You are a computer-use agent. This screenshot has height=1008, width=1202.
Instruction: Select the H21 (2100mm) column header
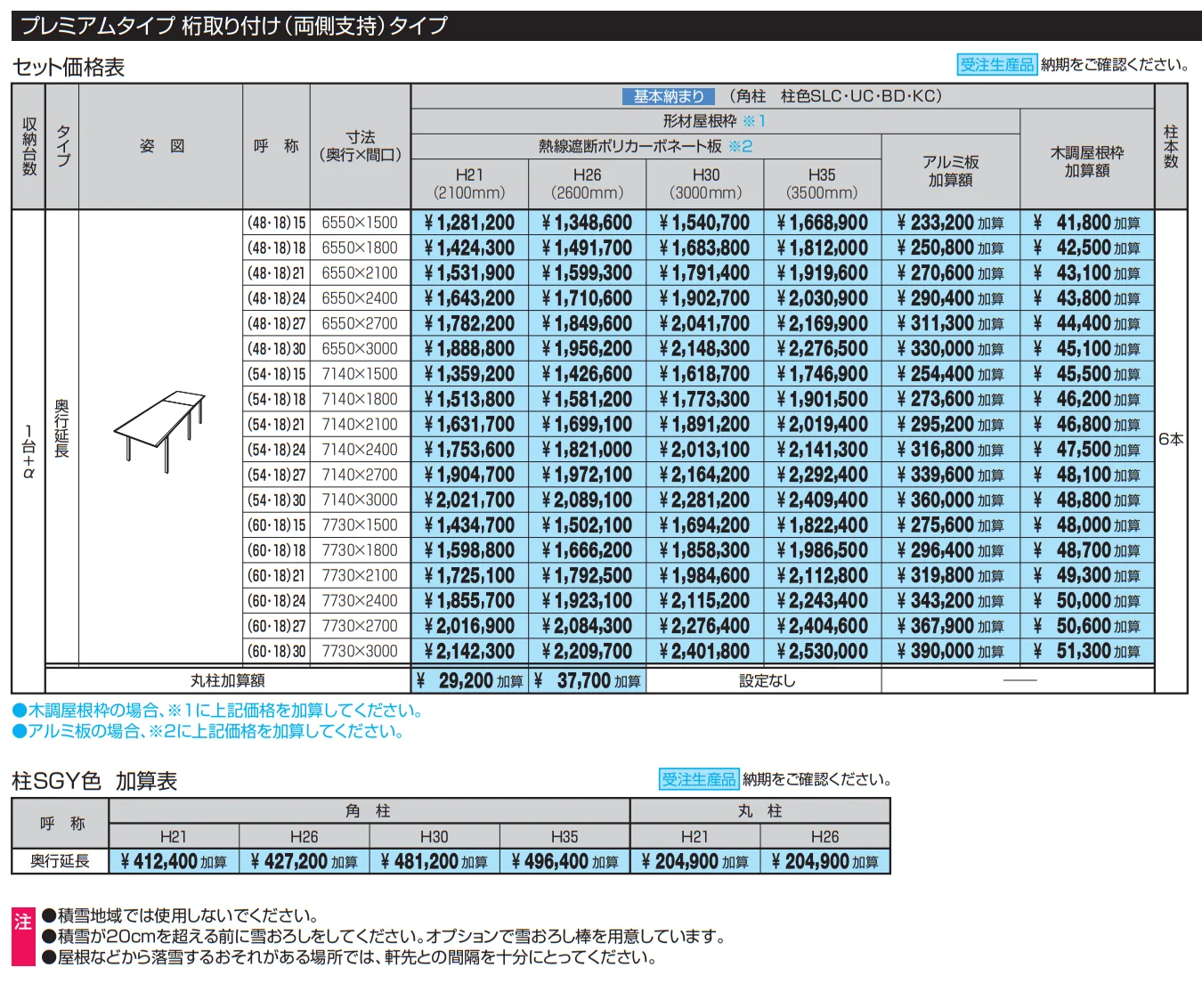[469, 184]
